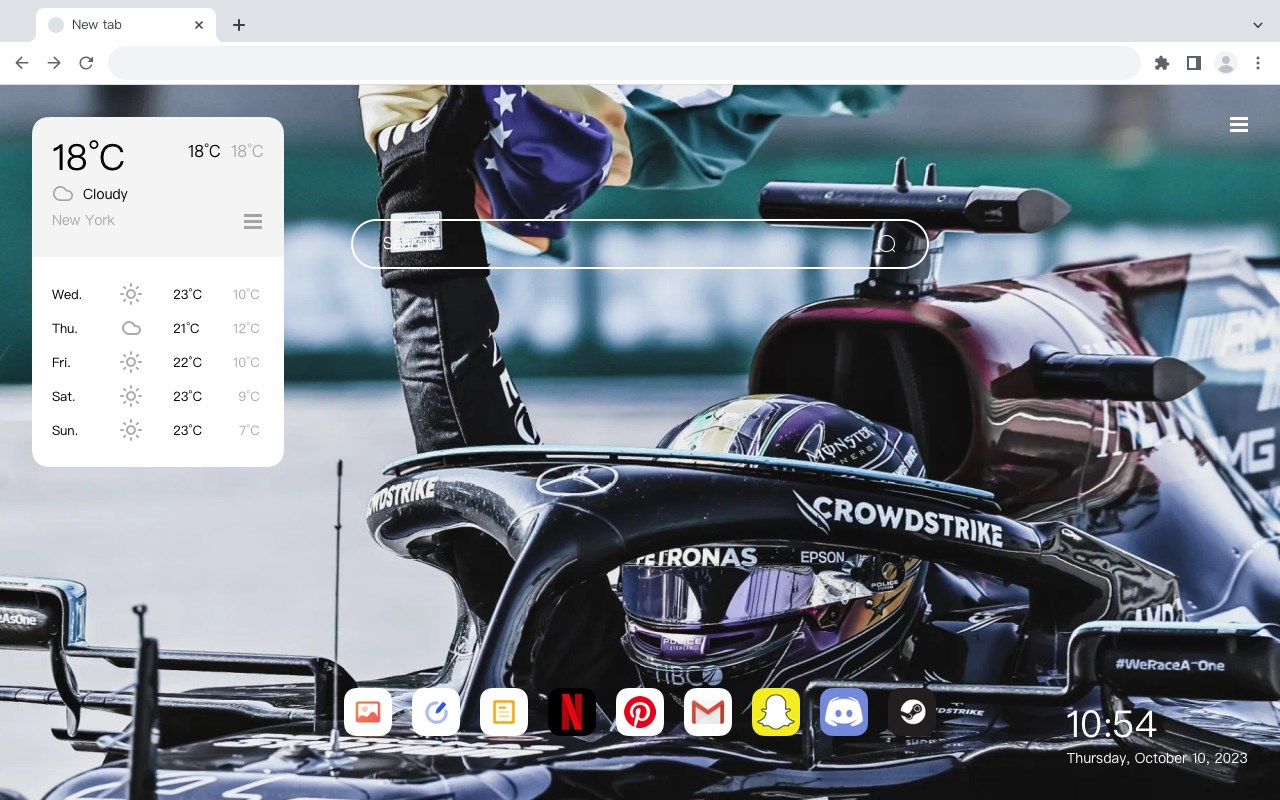
Task: Reload the current page
Action: [86, 63]
